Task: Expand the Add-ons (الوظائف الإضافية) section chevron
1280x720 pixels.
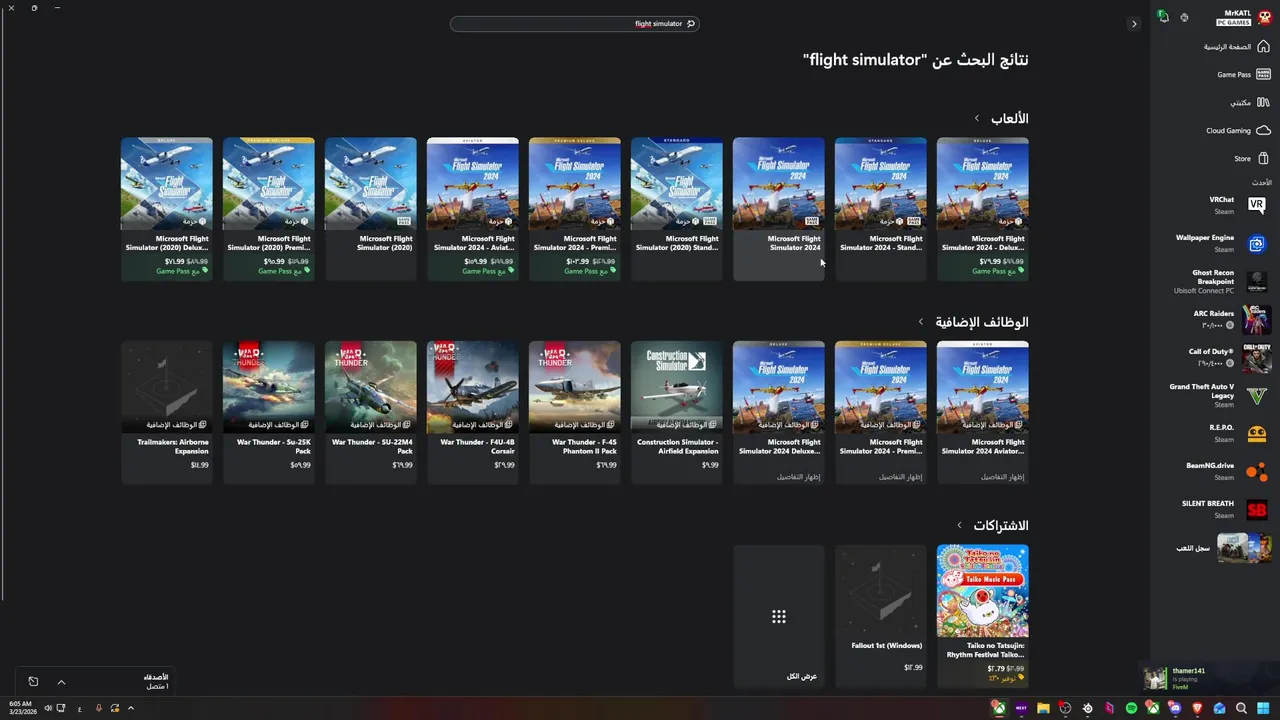Action: tap(921, 322)
